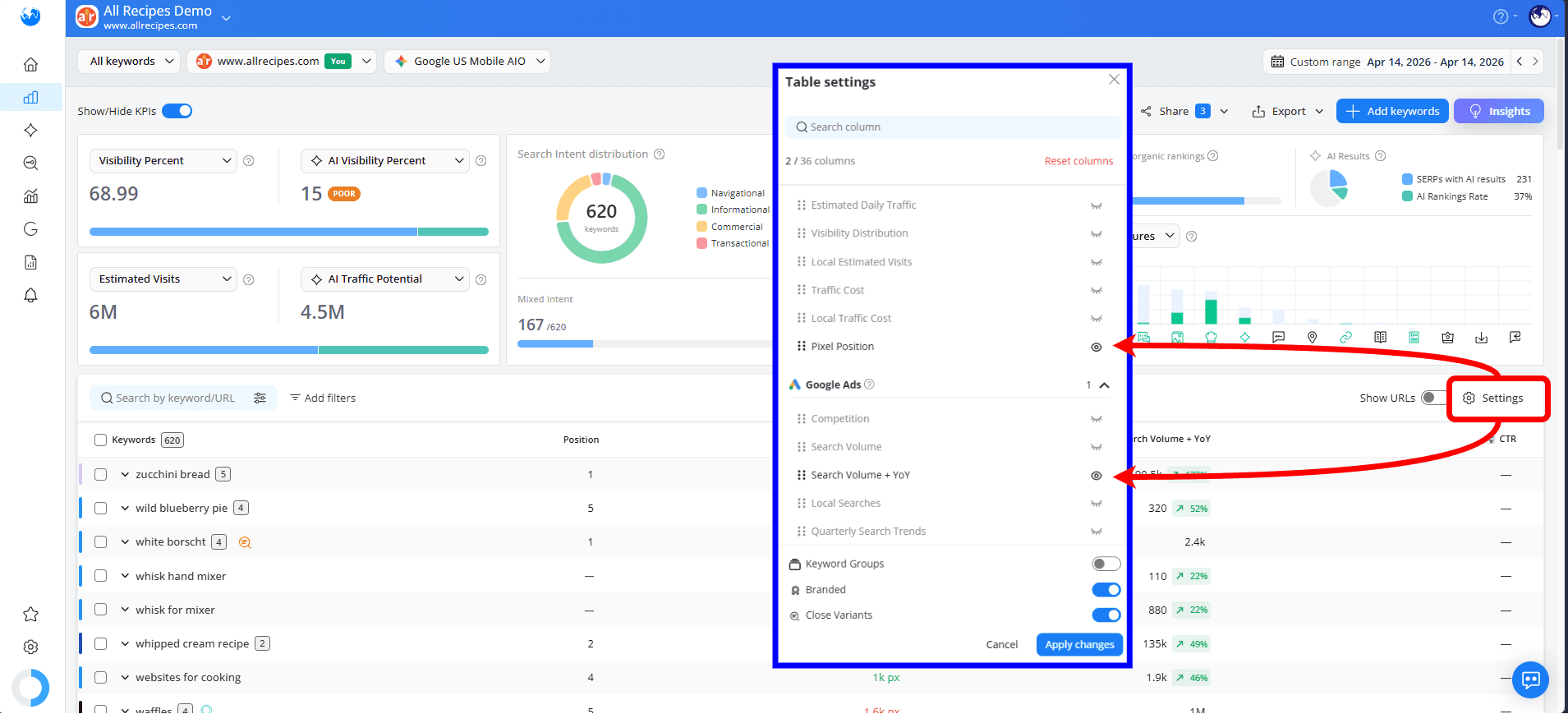This screenshot has width=1568, height=714.
Task: Open the Visibility Percent KPI dropdown
Action: click(163, 161)
